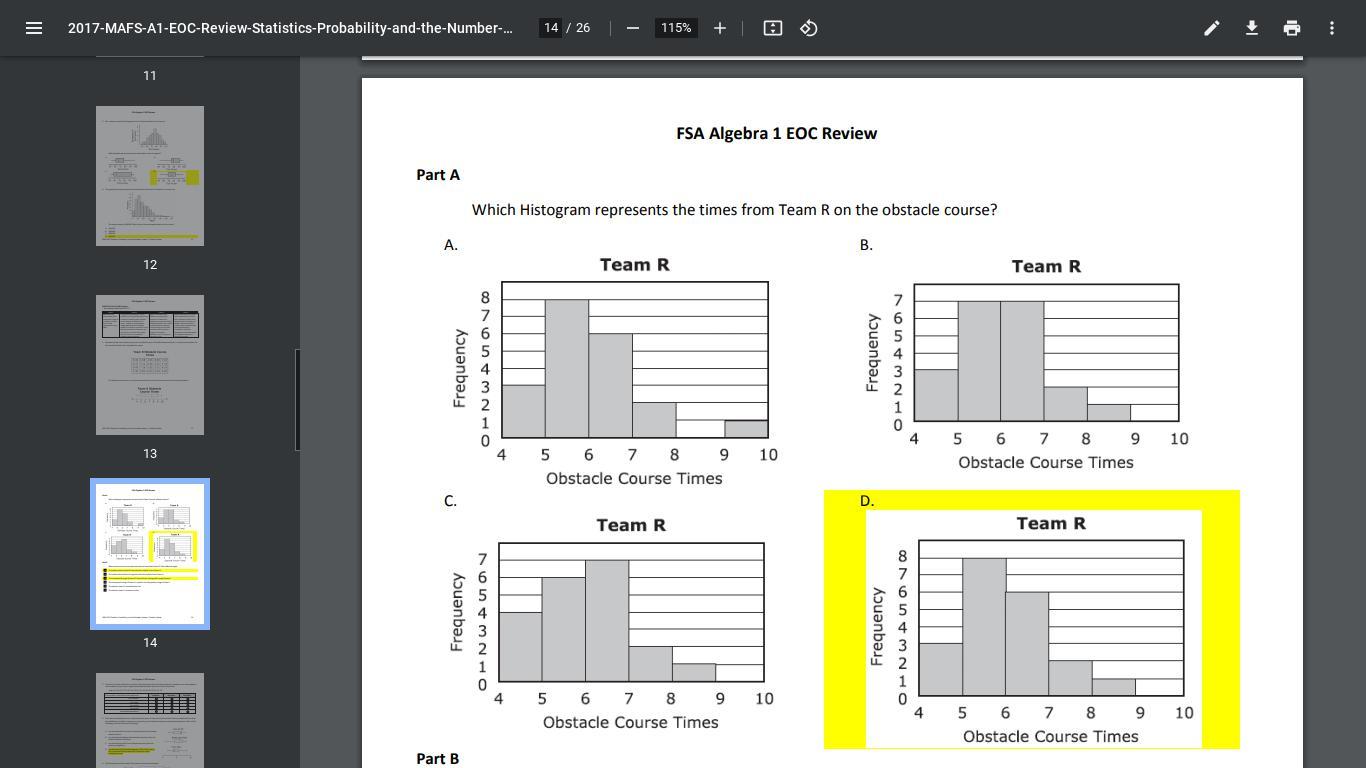This screenshot has height=768, width=1366.
Task: Click the 115% zoom level field
Action: tap(675, 28)
